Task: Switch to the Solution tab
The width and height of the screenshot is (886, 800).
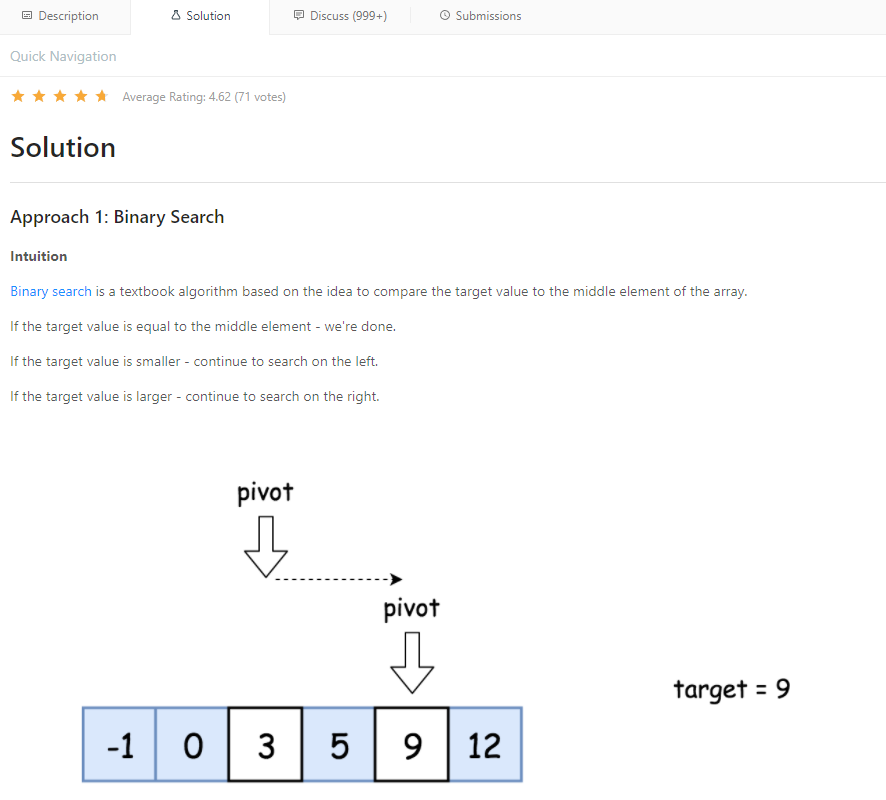Action: 200,16
